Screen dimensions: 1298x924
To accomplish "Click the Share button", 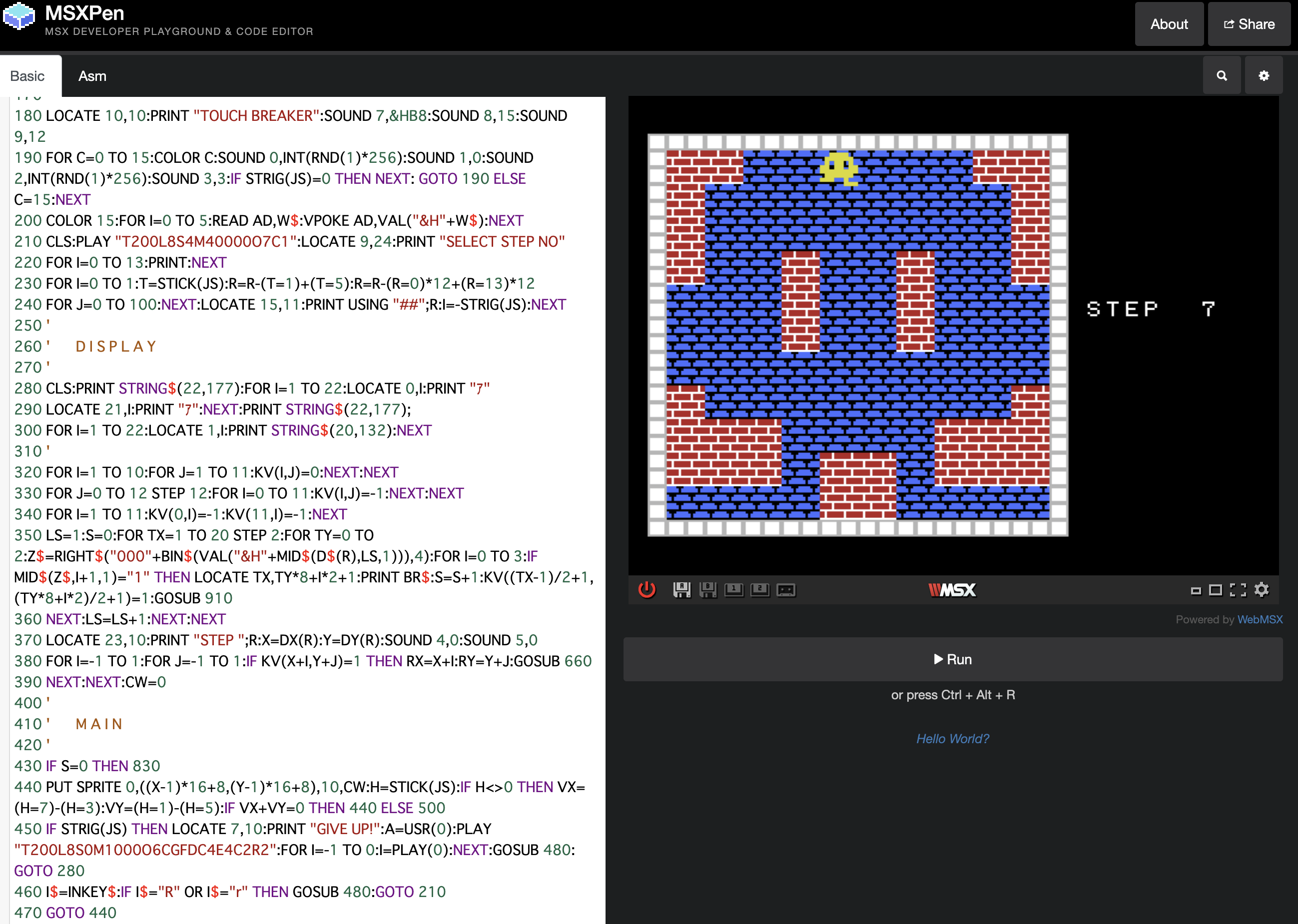I will click(1249, 24).
